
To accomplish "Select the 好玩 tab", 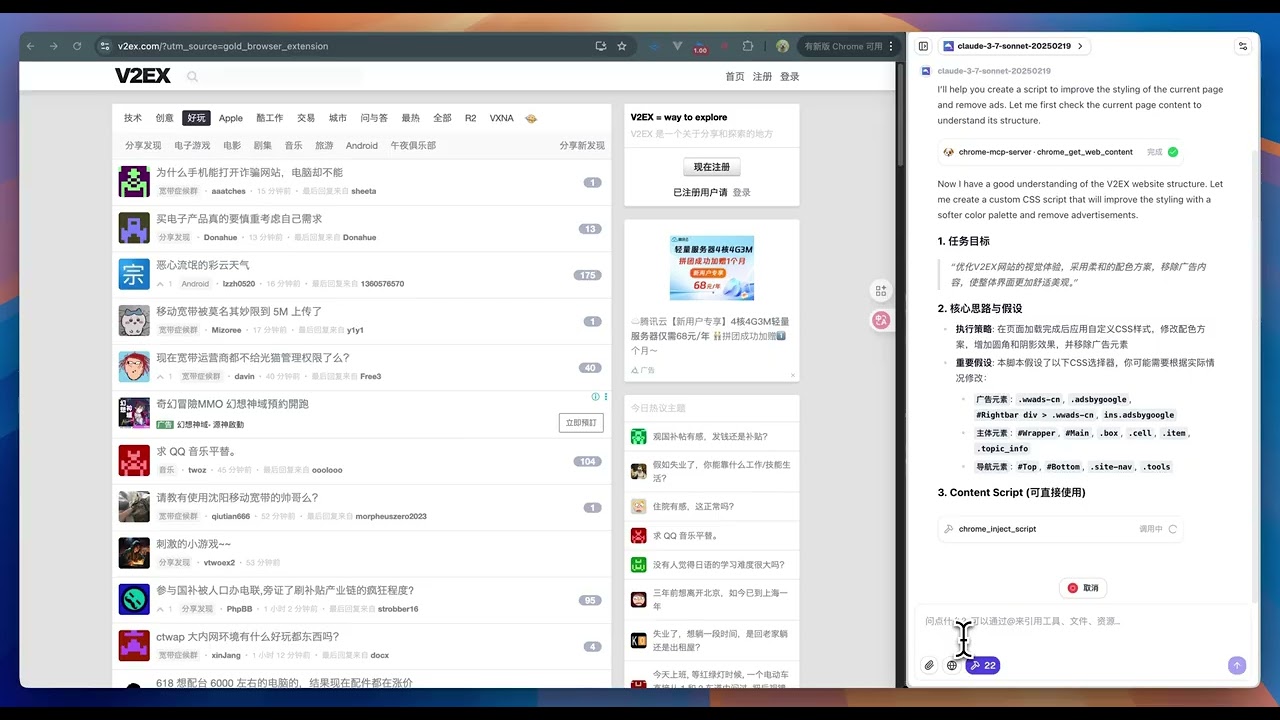I will 196,118.
